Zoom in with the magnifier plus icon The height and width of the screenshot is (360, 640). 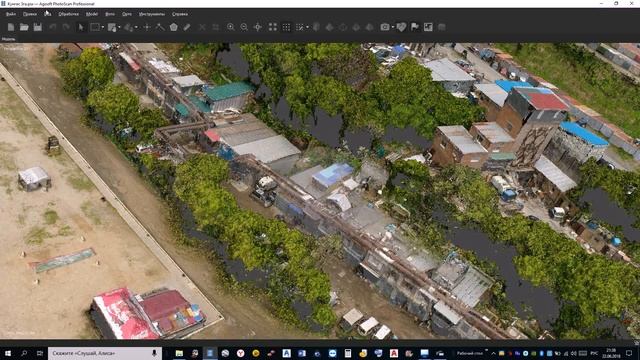(231, 27)
